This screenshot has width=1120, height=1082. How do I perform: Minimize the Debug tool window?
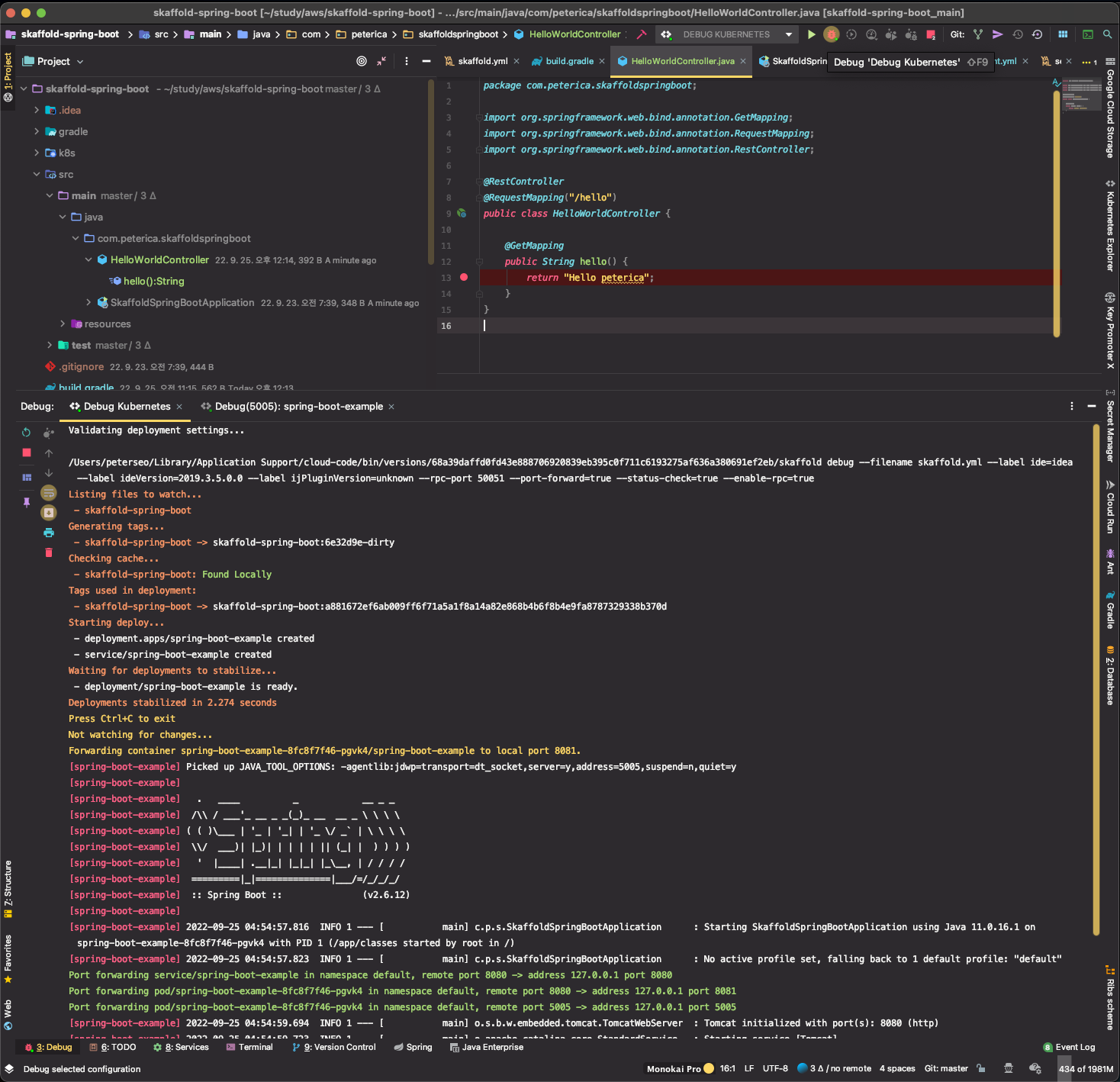point(1092,406)
